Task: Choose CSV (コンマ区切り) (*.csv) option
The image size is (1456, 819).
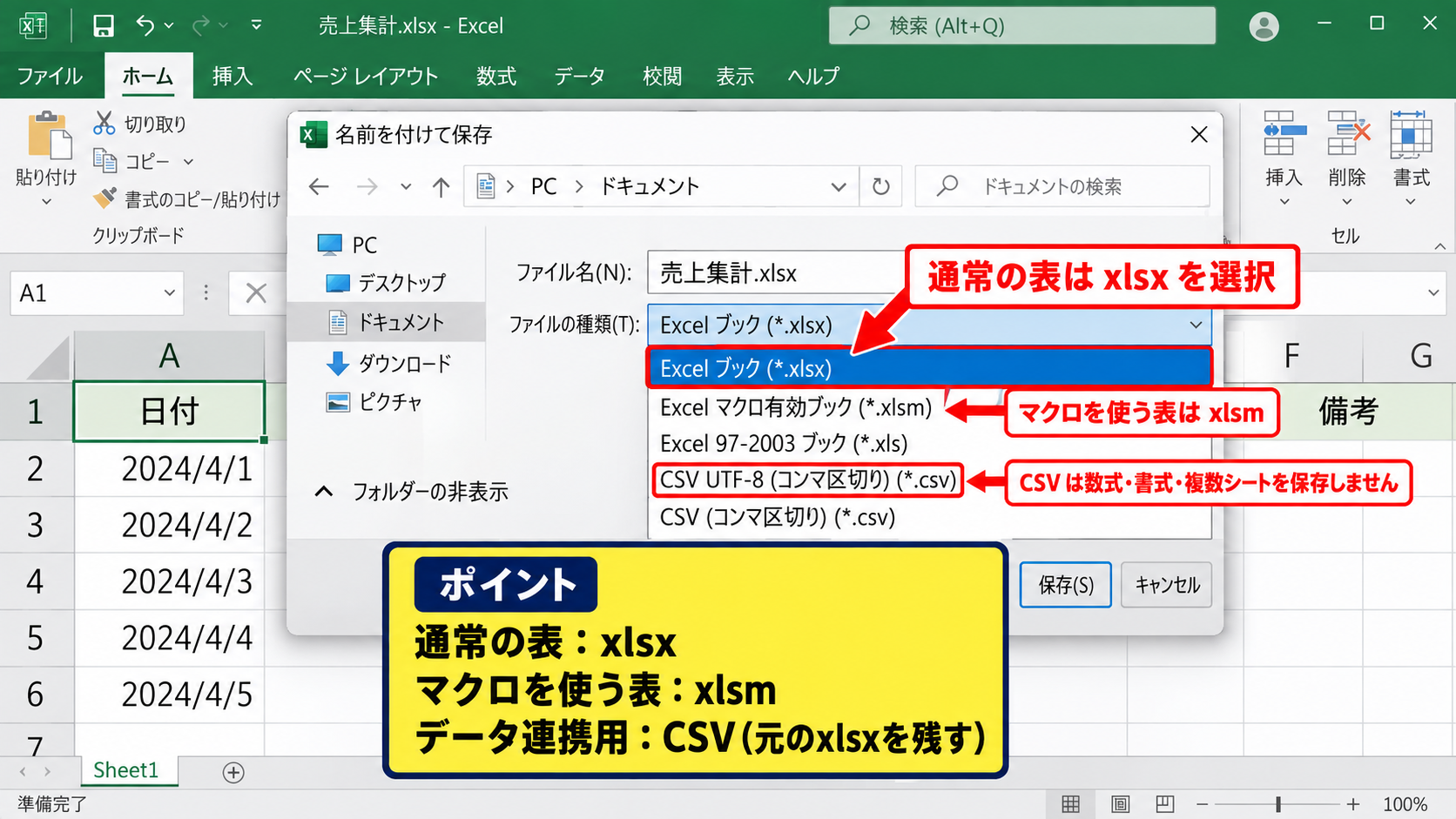Action: coord(778,517)
